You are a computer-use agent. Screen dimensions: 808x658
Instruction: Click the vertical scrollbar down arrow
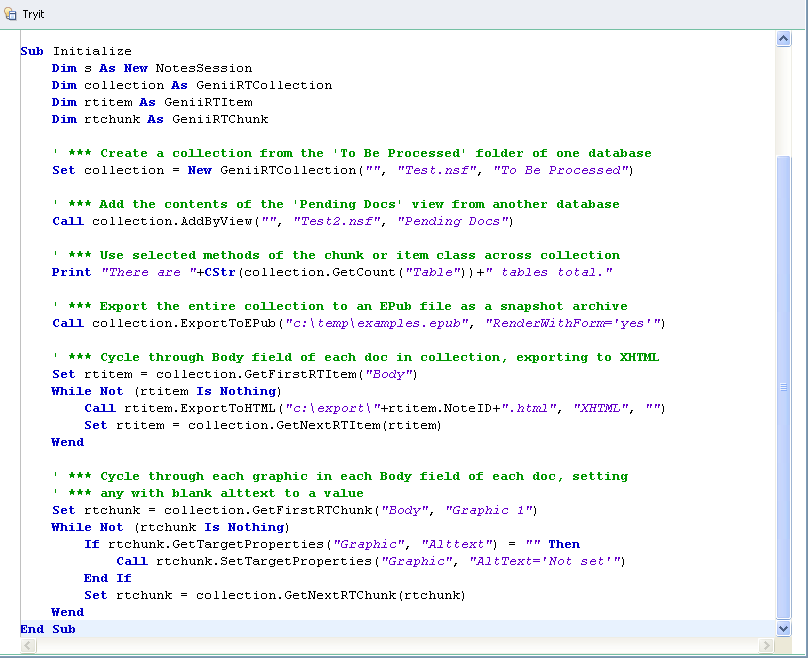[784, 628]
